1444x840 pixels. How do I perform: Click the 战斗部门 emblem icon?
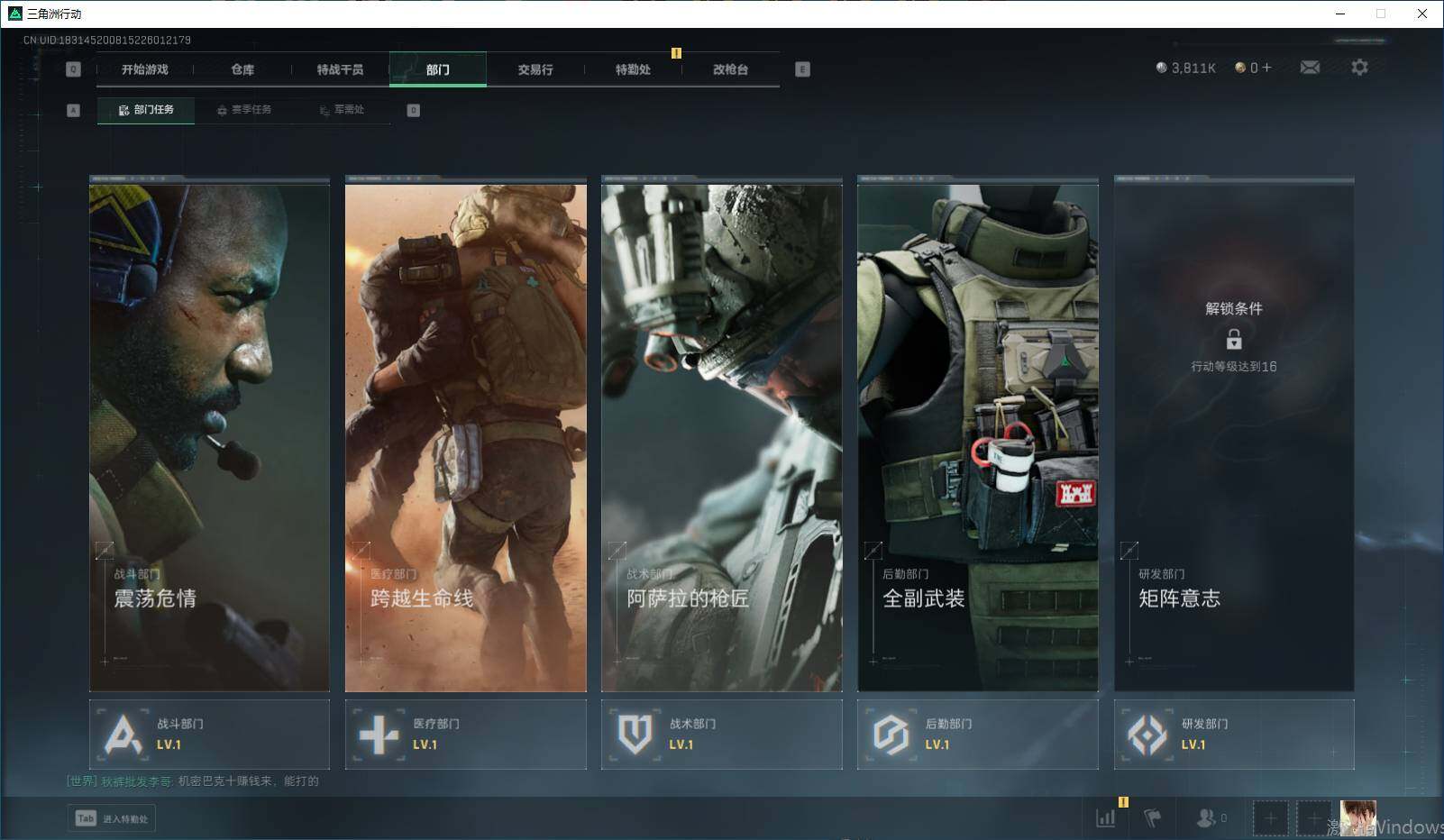pos(123,735)
